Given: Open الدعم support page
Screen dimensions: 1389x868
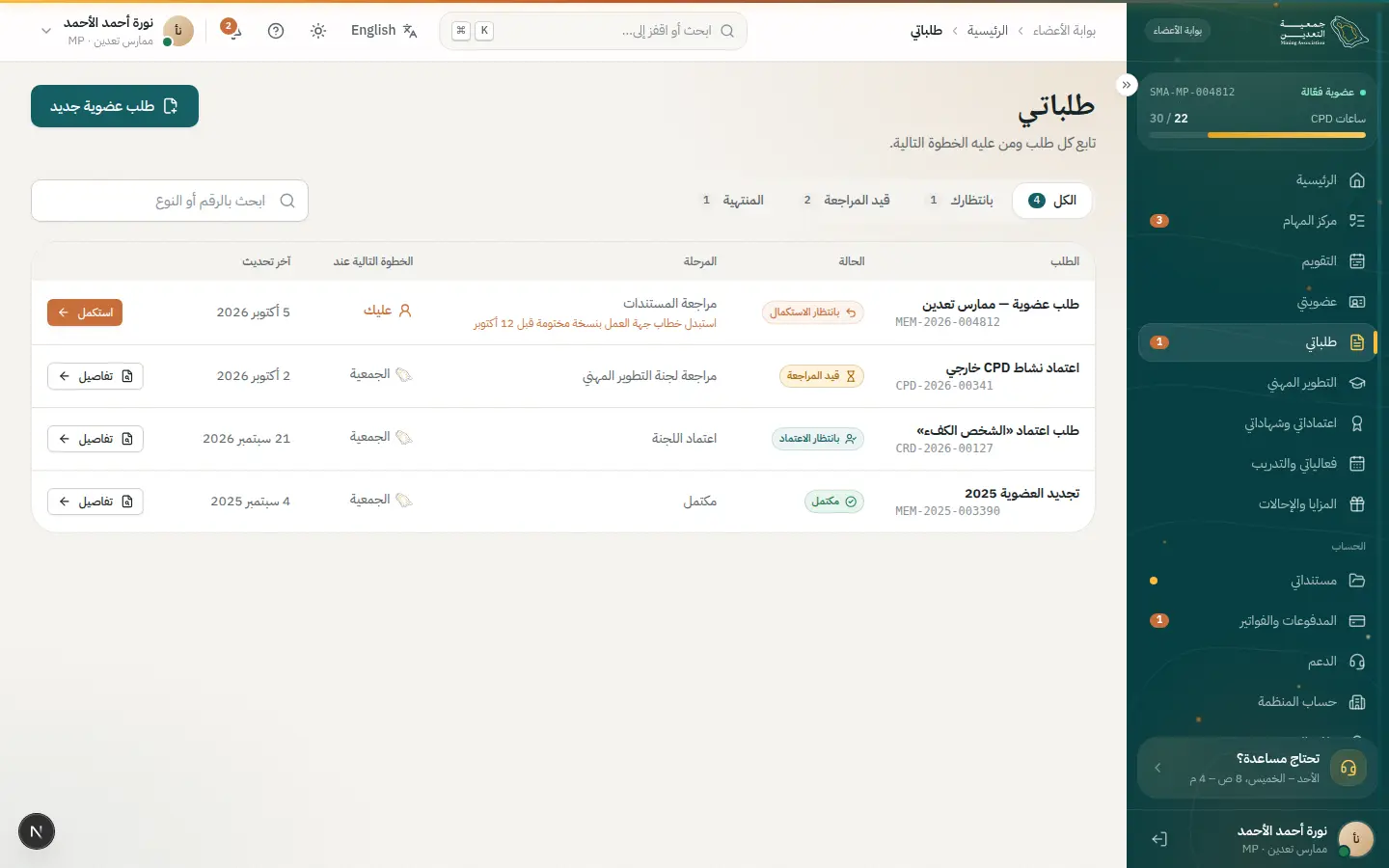Looking at the screenshot, I should (x=1258, y=662).
